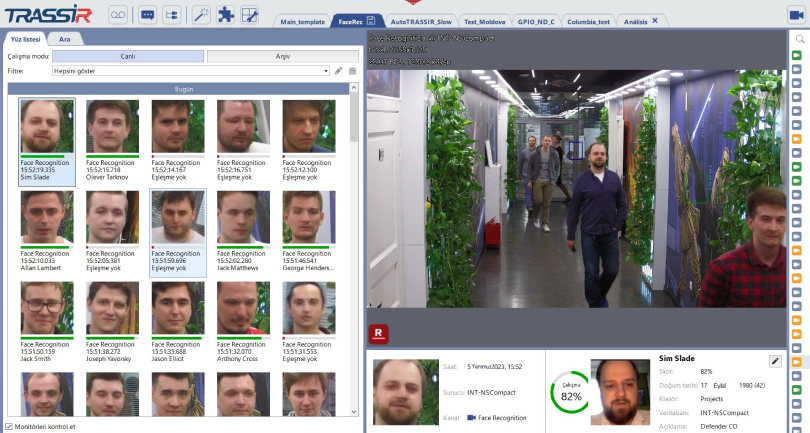Click the face list scrollbar thumb
Viewport: 810px width, 433px height.
tap(354, 118)
